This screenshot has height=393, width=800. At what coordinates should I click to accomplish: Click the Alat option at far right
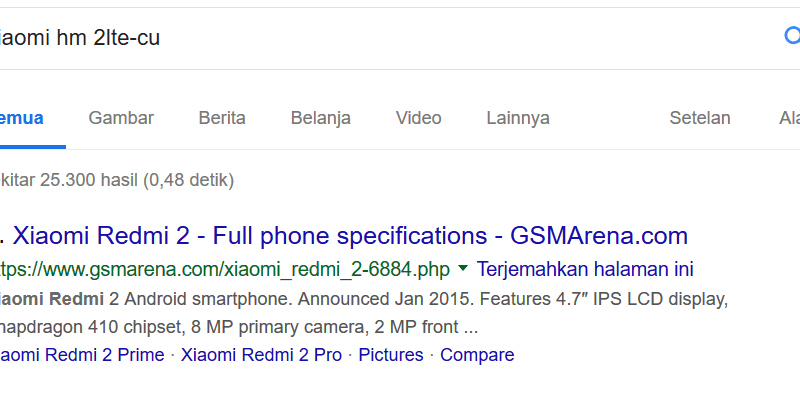coord(789,118)
